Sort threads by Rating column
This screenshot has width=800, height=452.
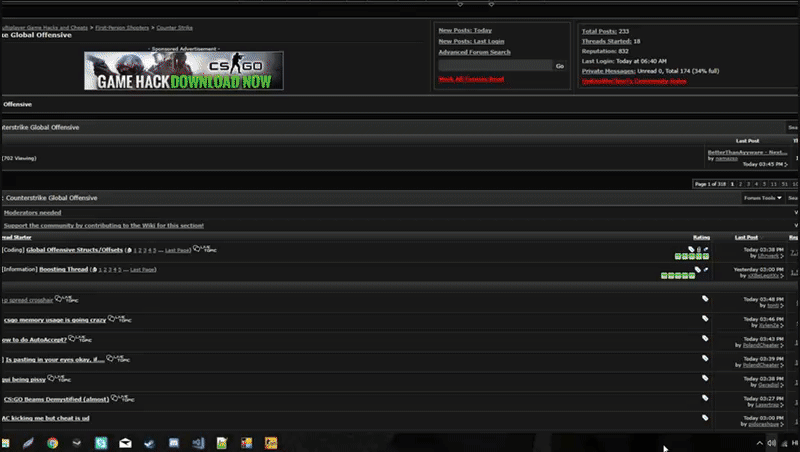tap(701, 237)
